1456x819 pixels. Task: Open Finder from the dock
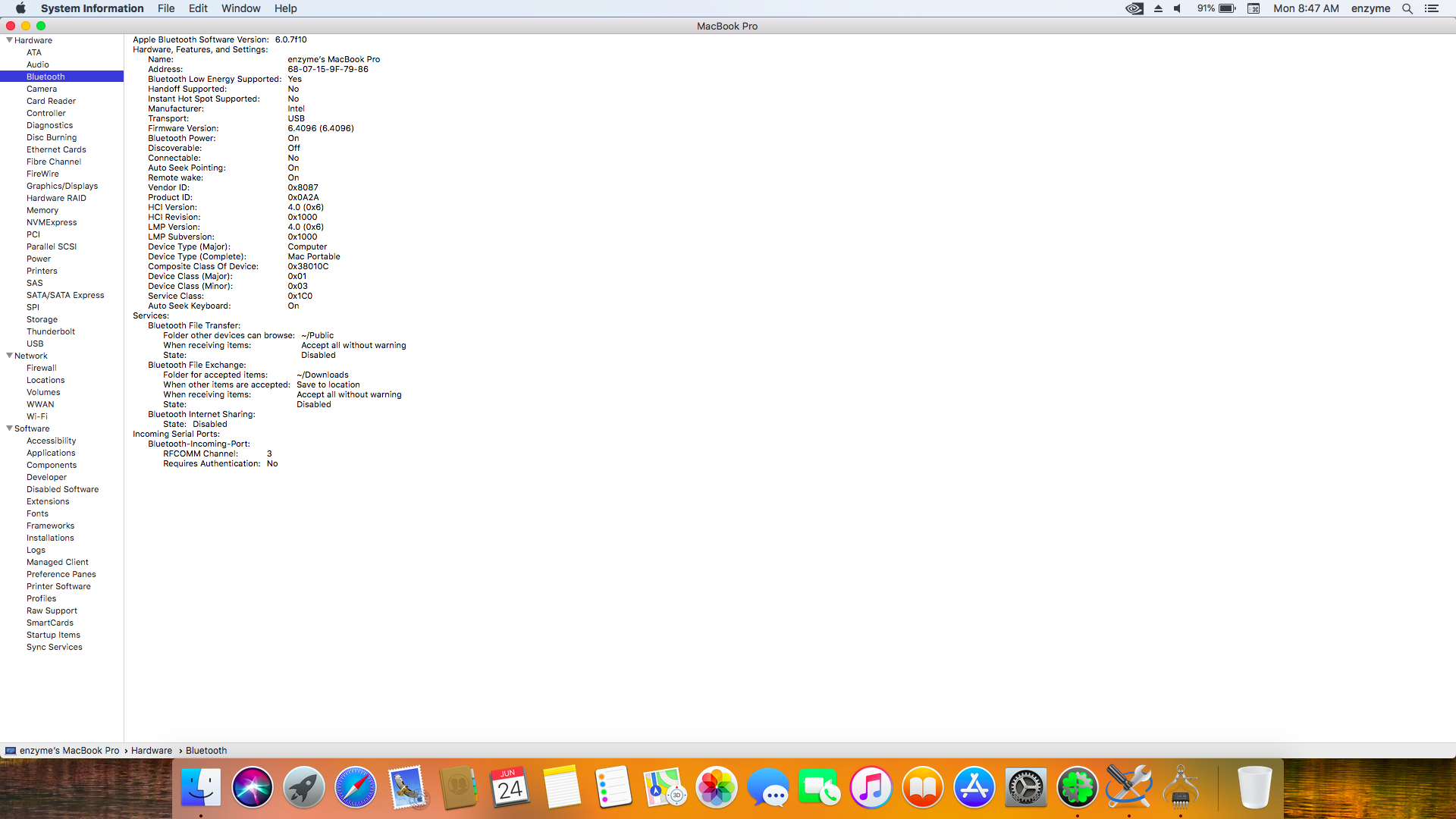pos(201,787)
